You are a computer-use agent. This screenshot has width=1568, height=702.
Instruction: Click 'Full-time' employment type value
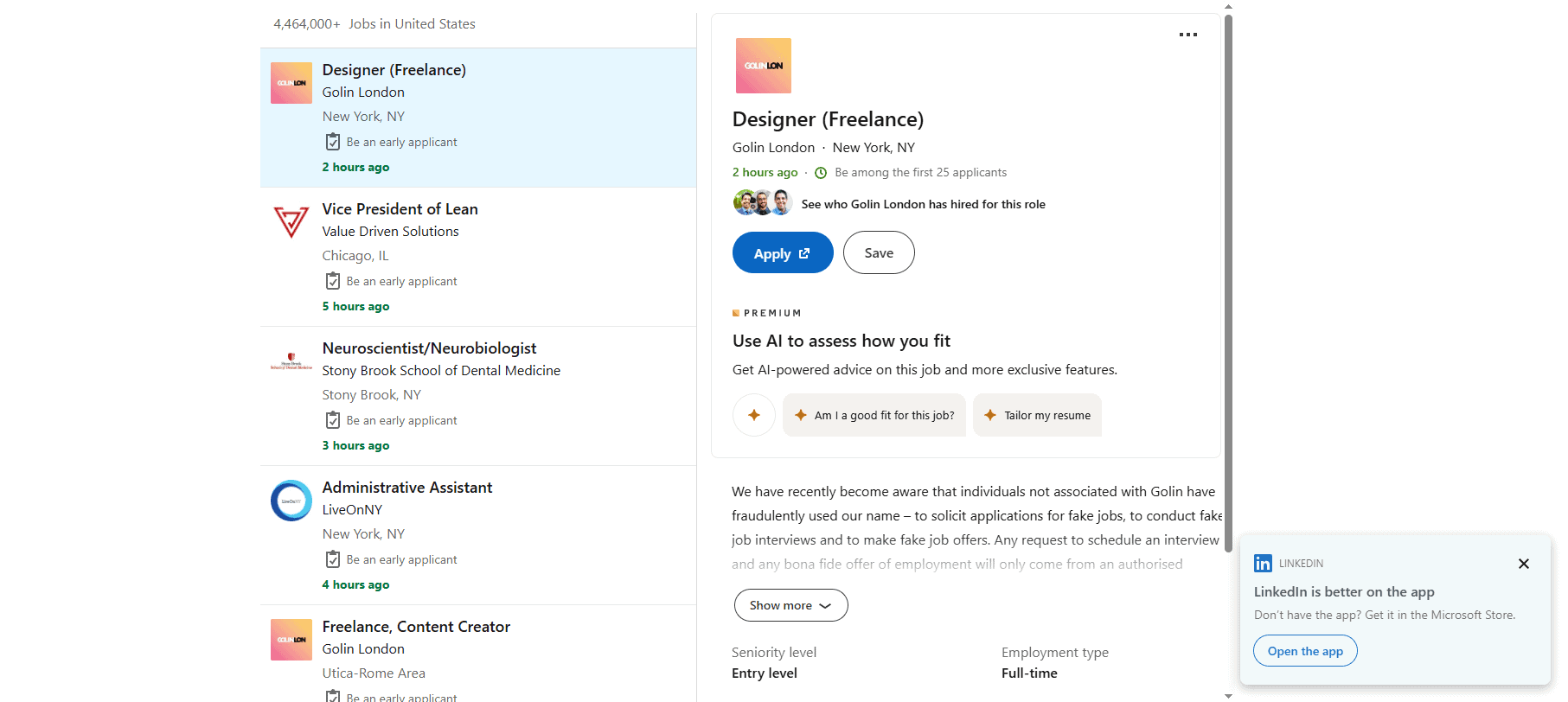click(x=1029, y=673)
